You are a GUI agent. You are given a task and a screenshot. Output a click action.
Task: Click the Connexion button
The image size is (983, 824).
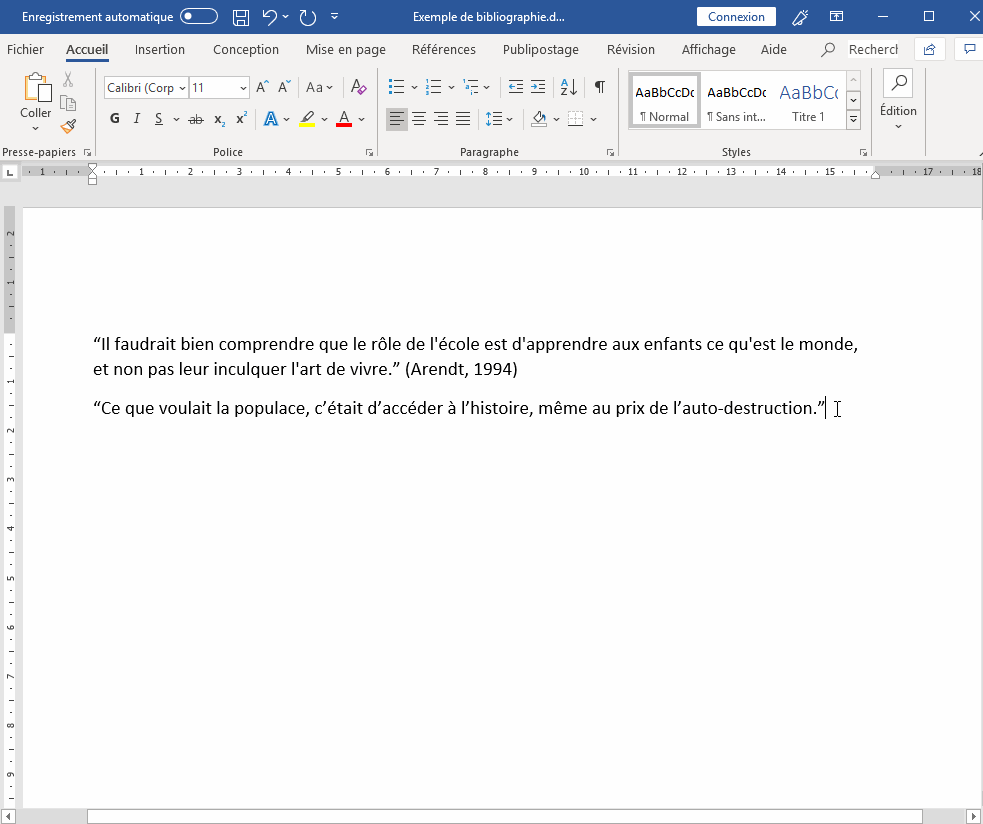736,16
